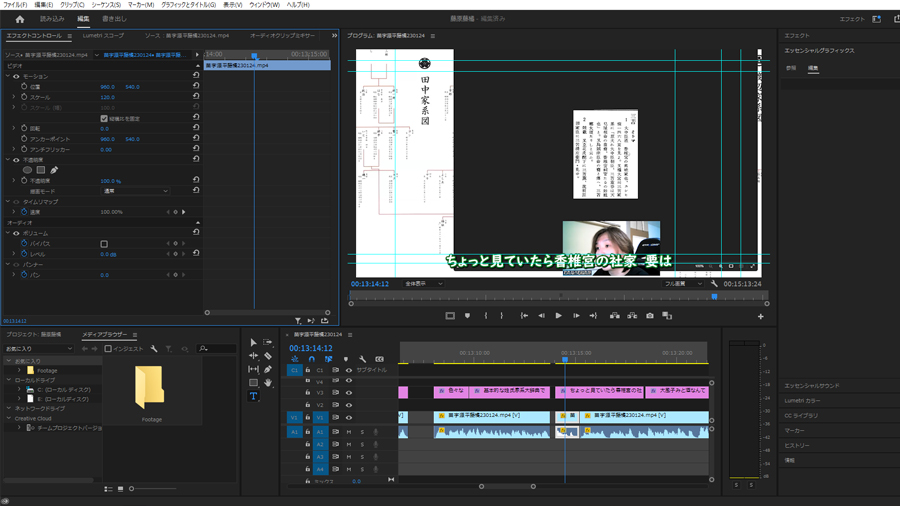Select the Rectangle tool
Viewport: 900px width, 506px height.
[253, 383]
